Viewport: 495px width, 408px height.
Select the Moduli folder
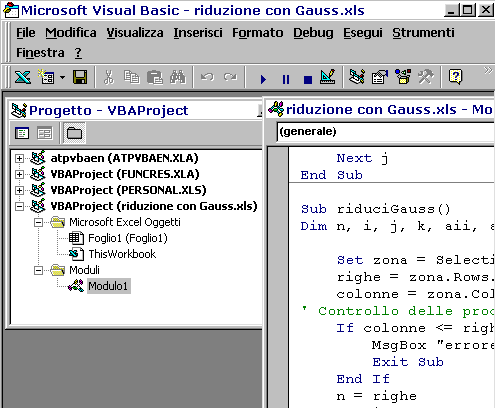(x=84, y=270)
